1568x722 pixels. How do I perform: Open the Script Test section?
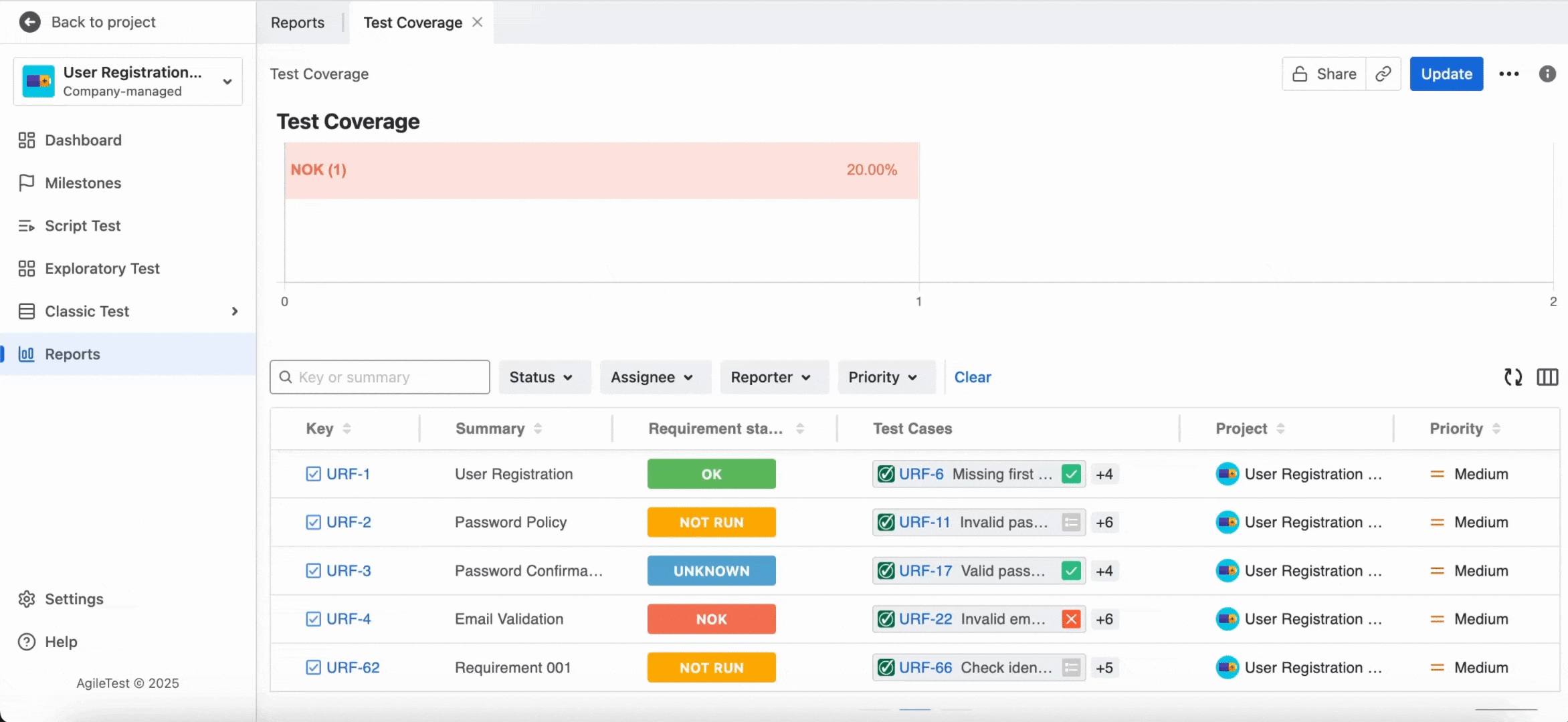click(x=82, y=225)
